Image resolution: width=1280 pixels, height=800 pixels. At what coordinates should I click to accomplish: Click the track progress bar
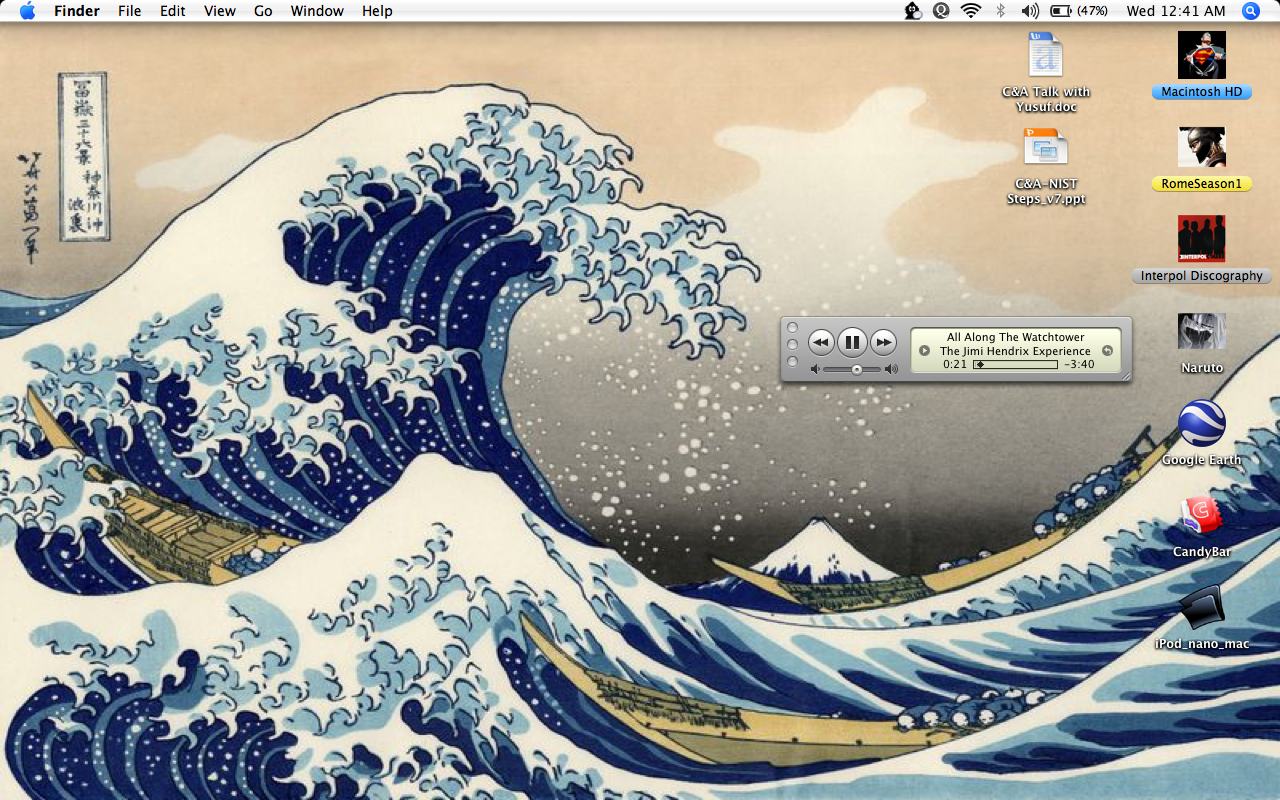tap(1015, 365)
